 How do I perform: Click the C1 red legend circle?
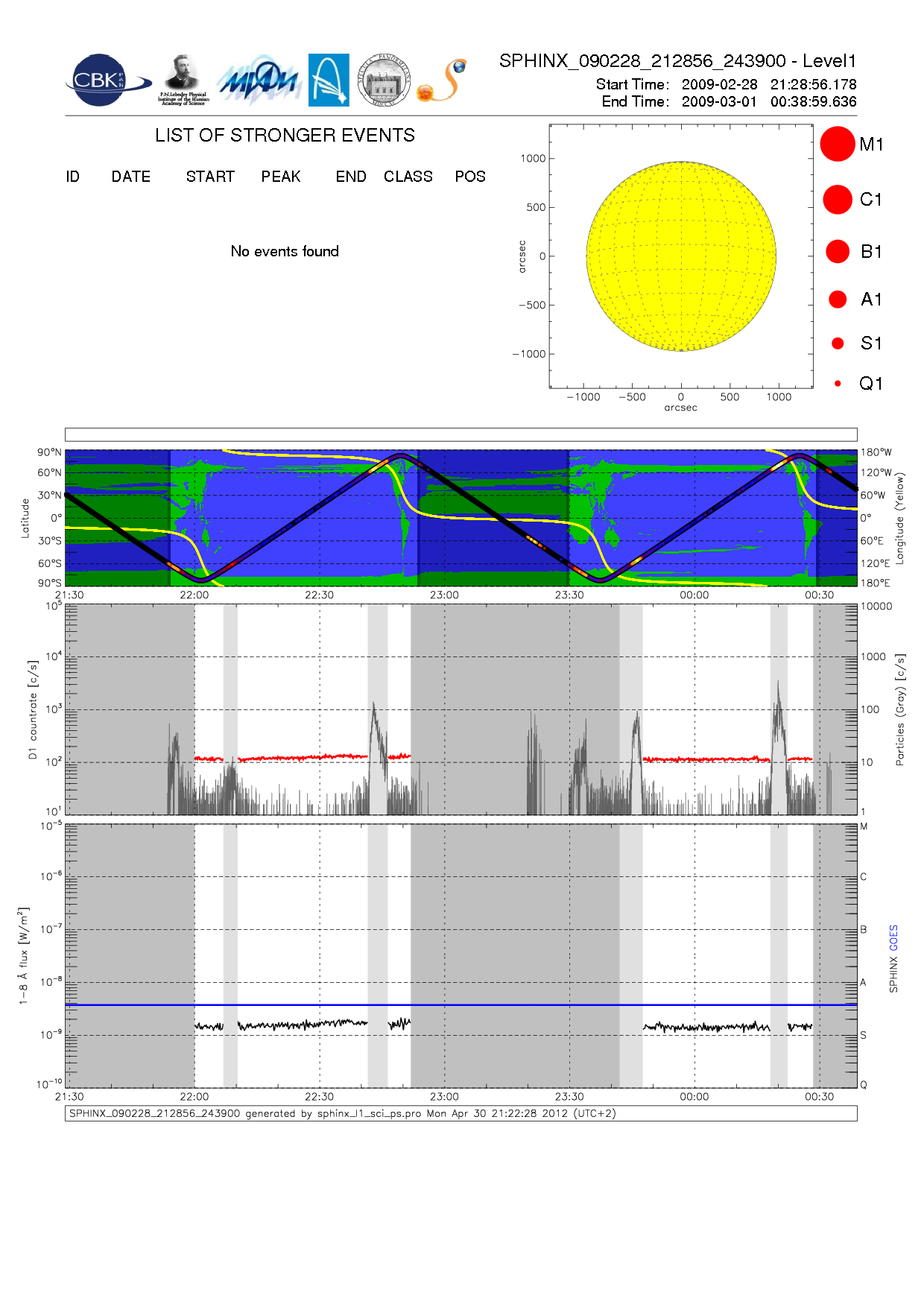[x=838, y=200]
